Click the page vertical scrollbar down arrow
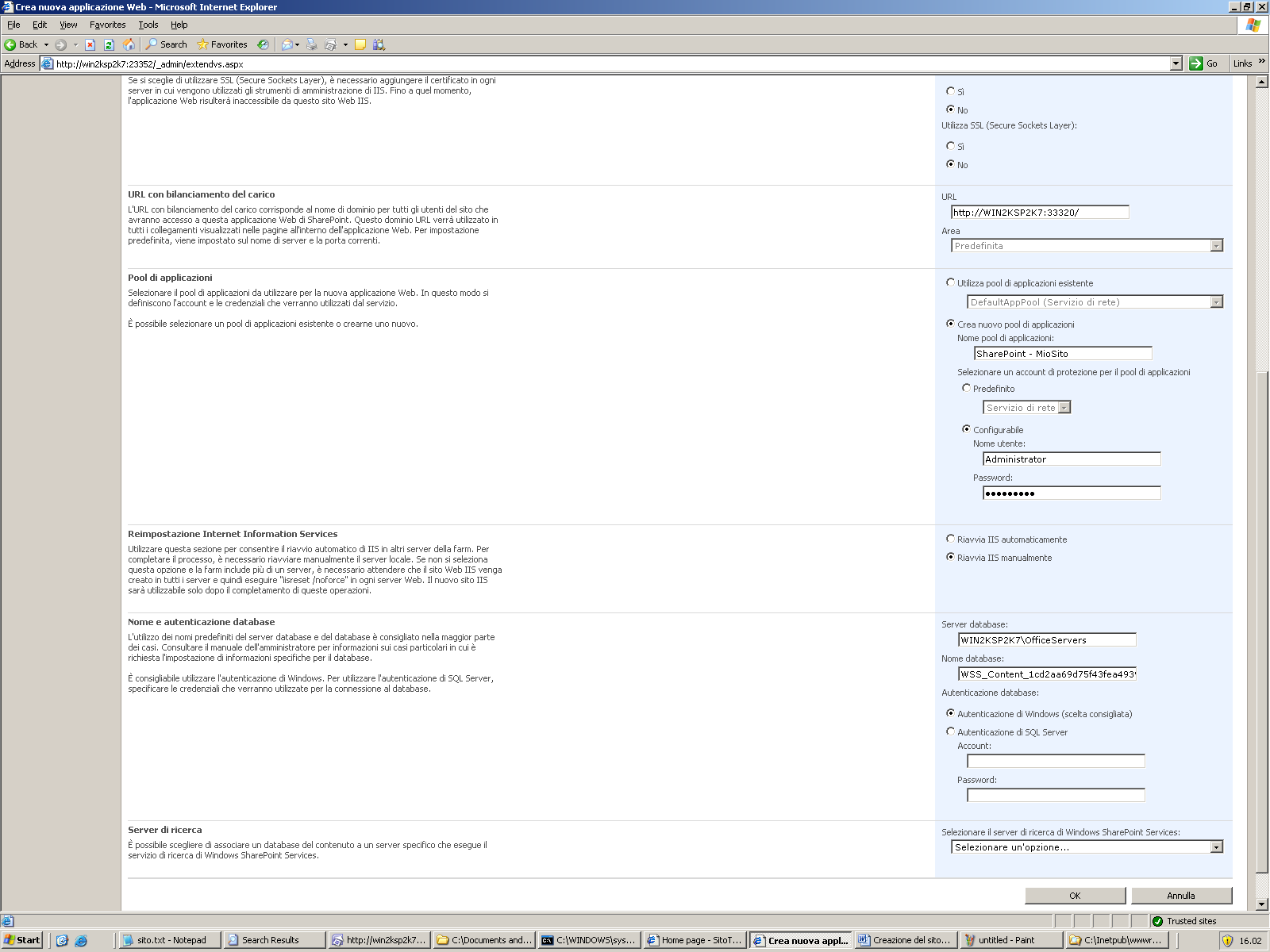The image size is (1270, 952). pos(1261,904)
